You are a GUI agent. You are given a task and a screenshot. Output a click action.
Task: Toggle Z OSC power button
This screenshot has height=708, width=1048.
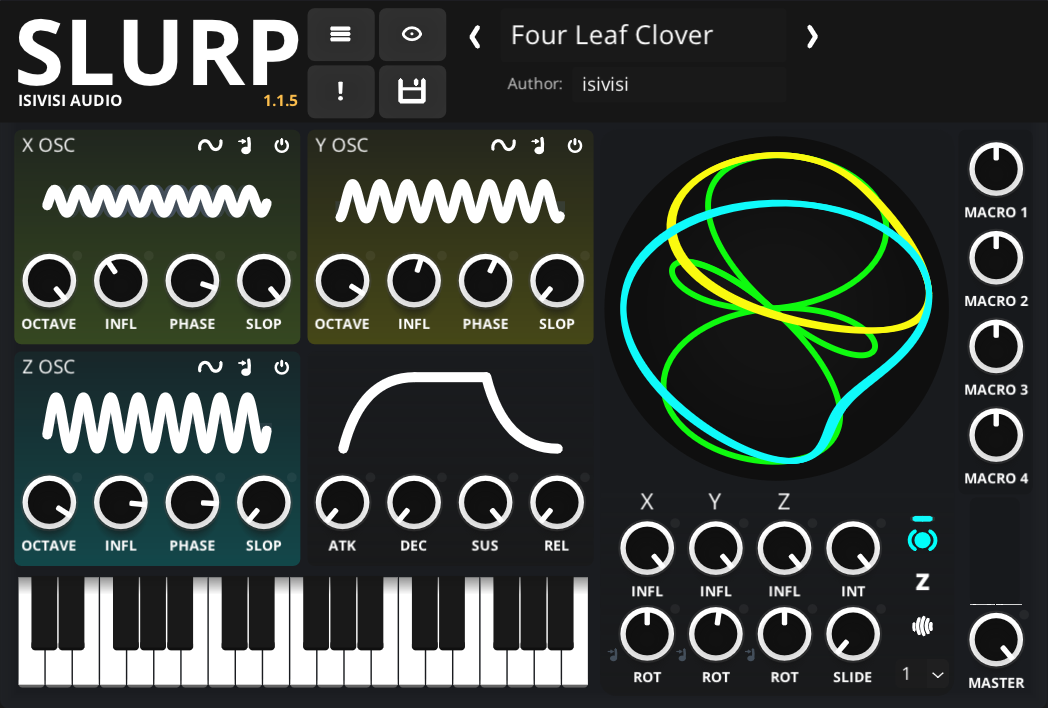[x=282, y=366]
